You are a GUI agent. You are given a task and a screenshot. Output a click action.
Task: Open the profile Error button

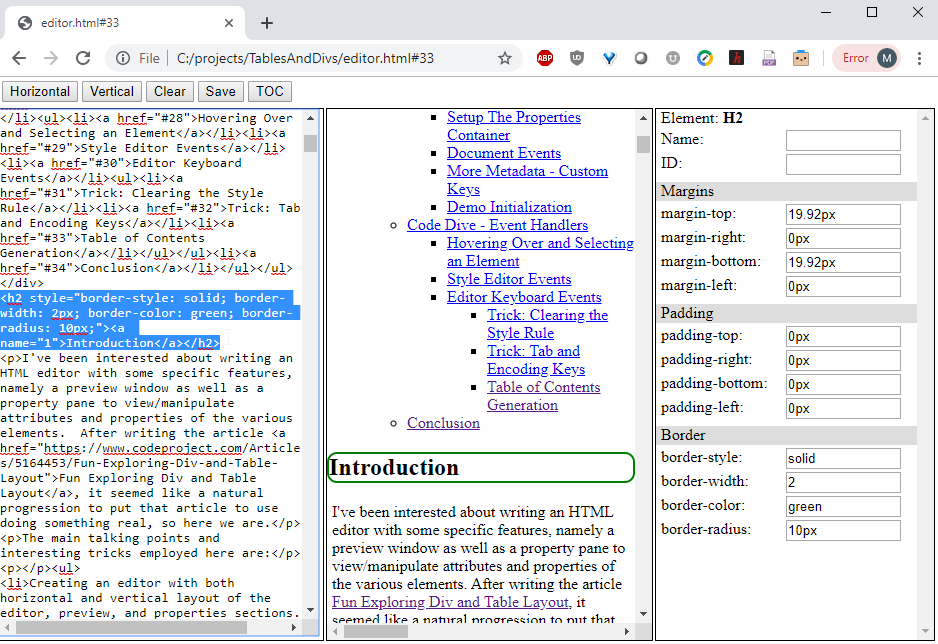tap(866, 58)
